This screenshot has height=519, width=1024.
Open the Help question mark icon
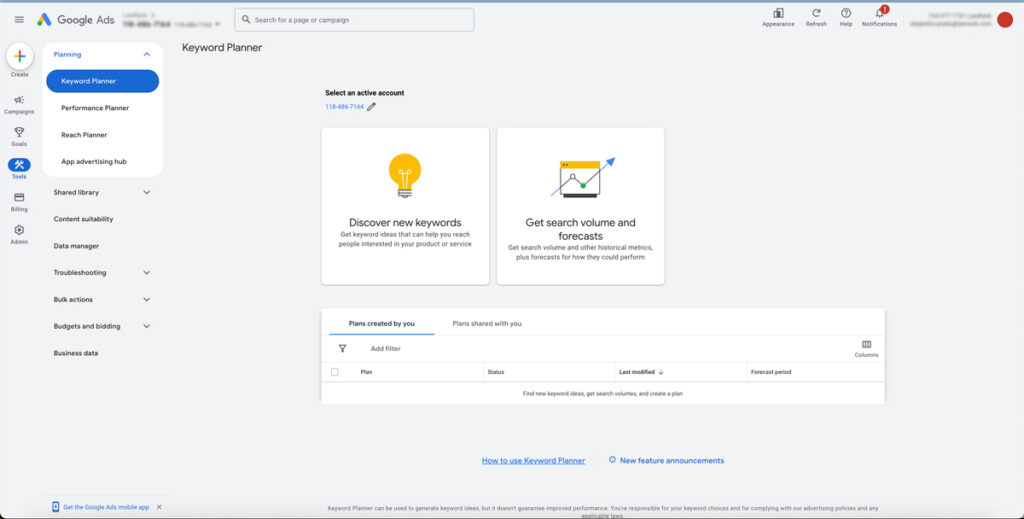coord(846,13)
